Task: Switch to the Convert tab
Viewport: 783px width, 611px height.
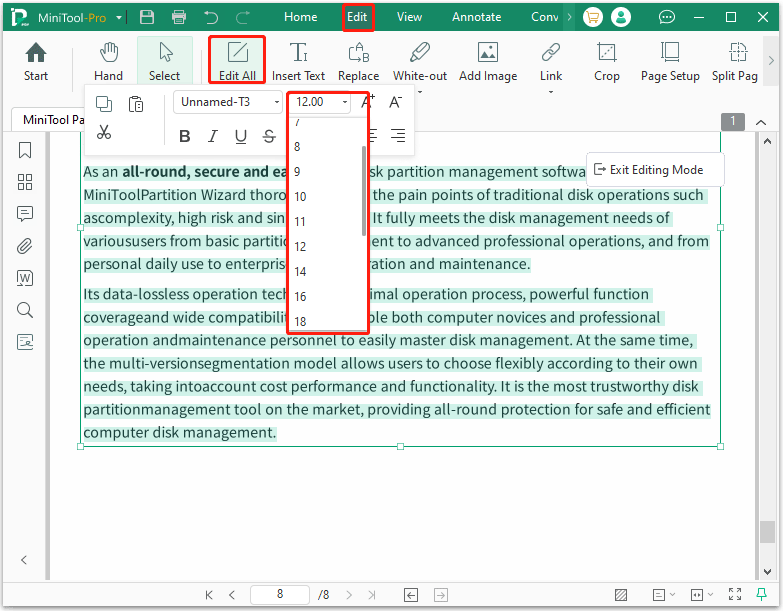Action: (544, 17)
